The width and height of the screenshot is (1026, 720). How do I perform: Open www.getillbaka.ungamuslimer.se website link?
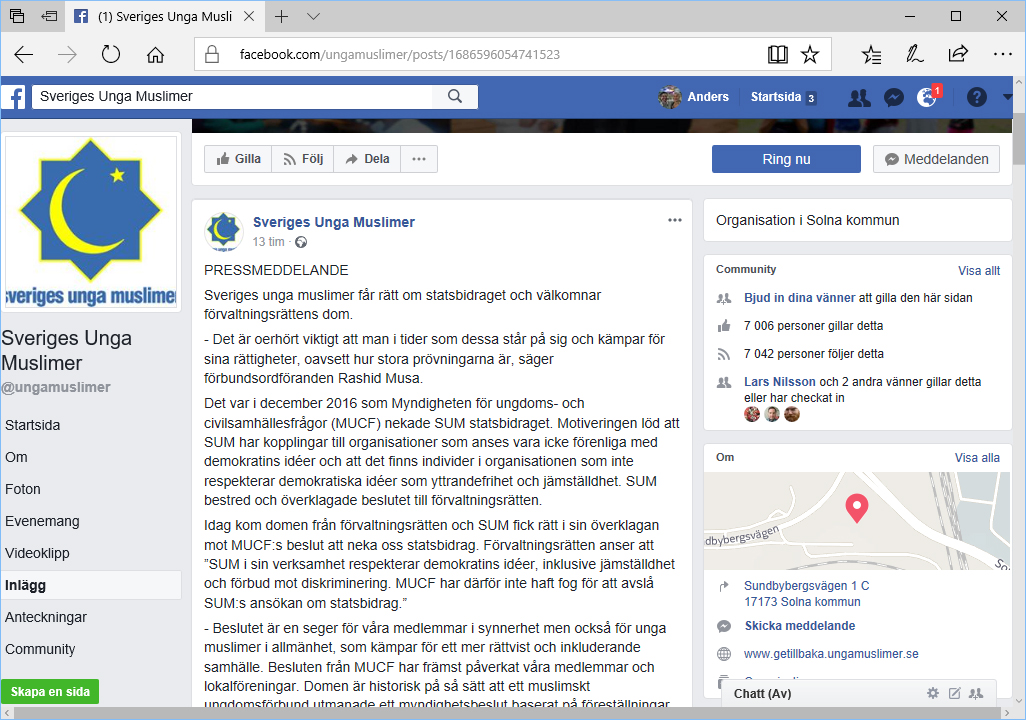pos(831,654)
